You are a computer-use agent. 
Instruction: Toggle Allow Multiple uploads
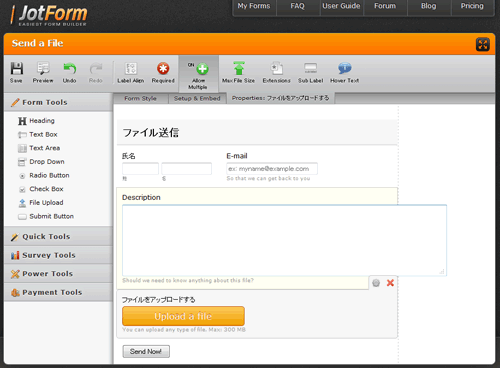(198, 75)
